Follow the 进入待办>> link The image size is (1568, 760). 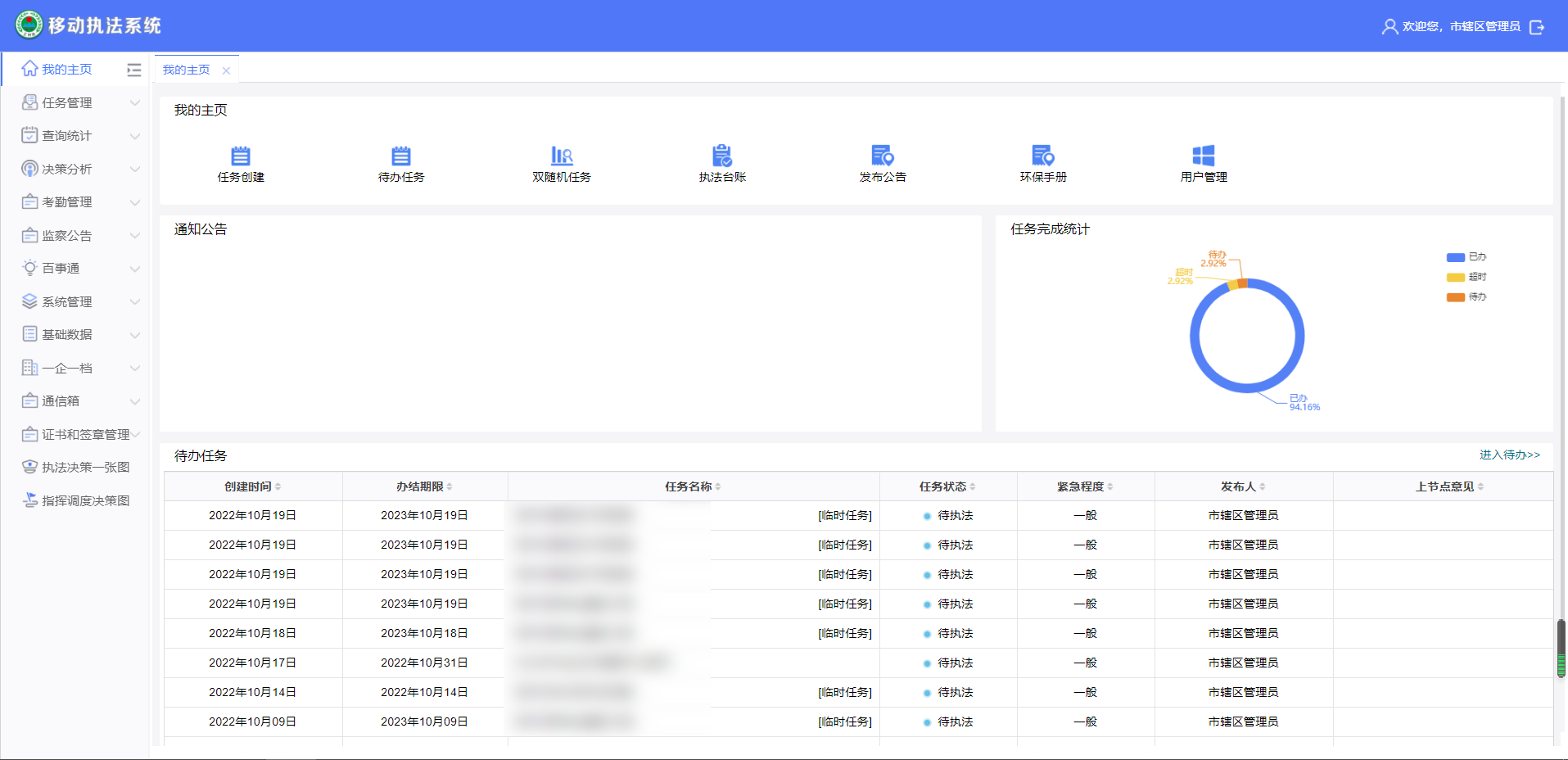coord(1509,455)
